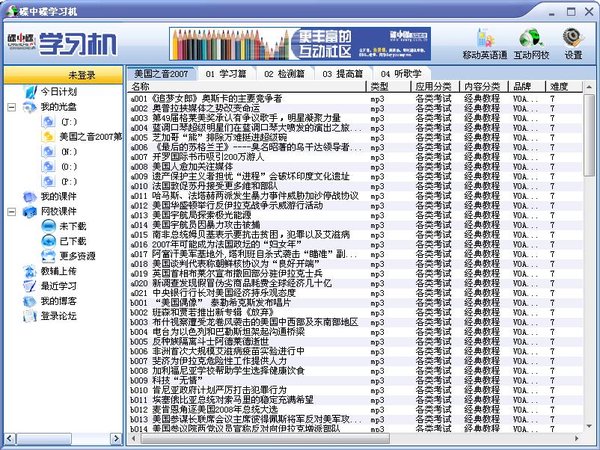
Task: Click the 教辅上传 icon
Action: [x=30, y=271]
